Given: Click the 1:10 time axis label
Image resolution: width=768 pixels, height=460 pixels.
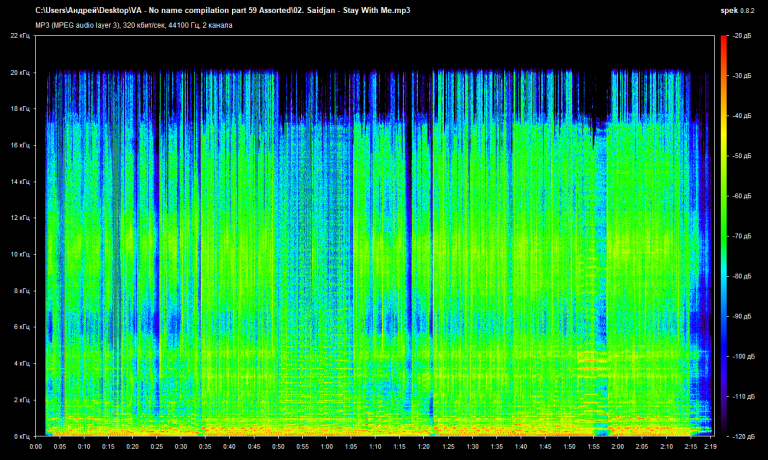Looking at the screenshot, I should pyautogui.click(x=375, y=447).
